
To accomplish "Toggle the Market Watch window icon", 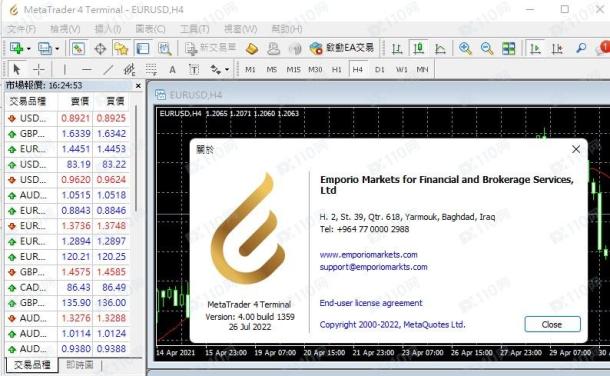I will click(x=78, y=49).
